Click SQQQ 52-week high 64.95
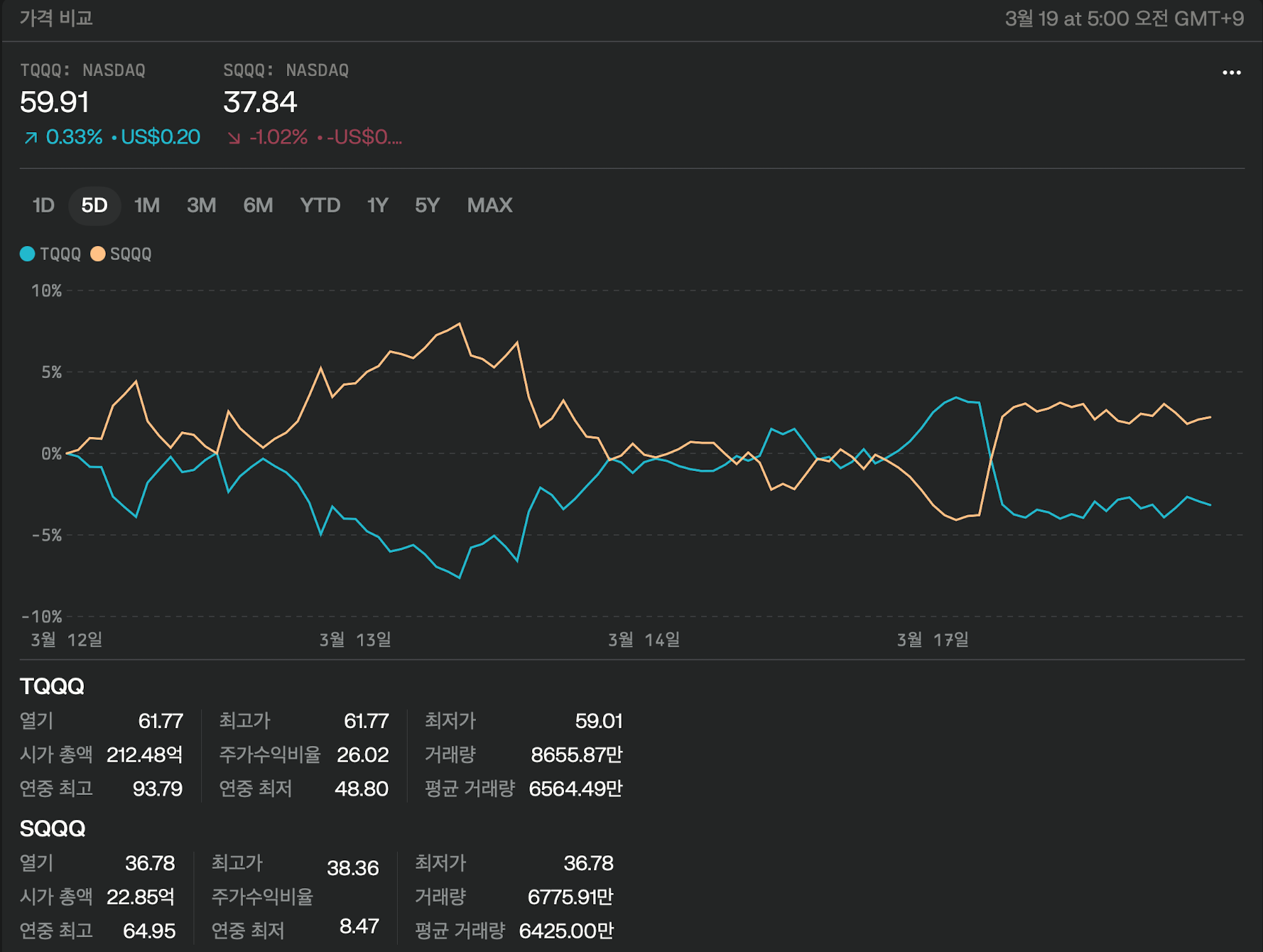 click(149, 931)
